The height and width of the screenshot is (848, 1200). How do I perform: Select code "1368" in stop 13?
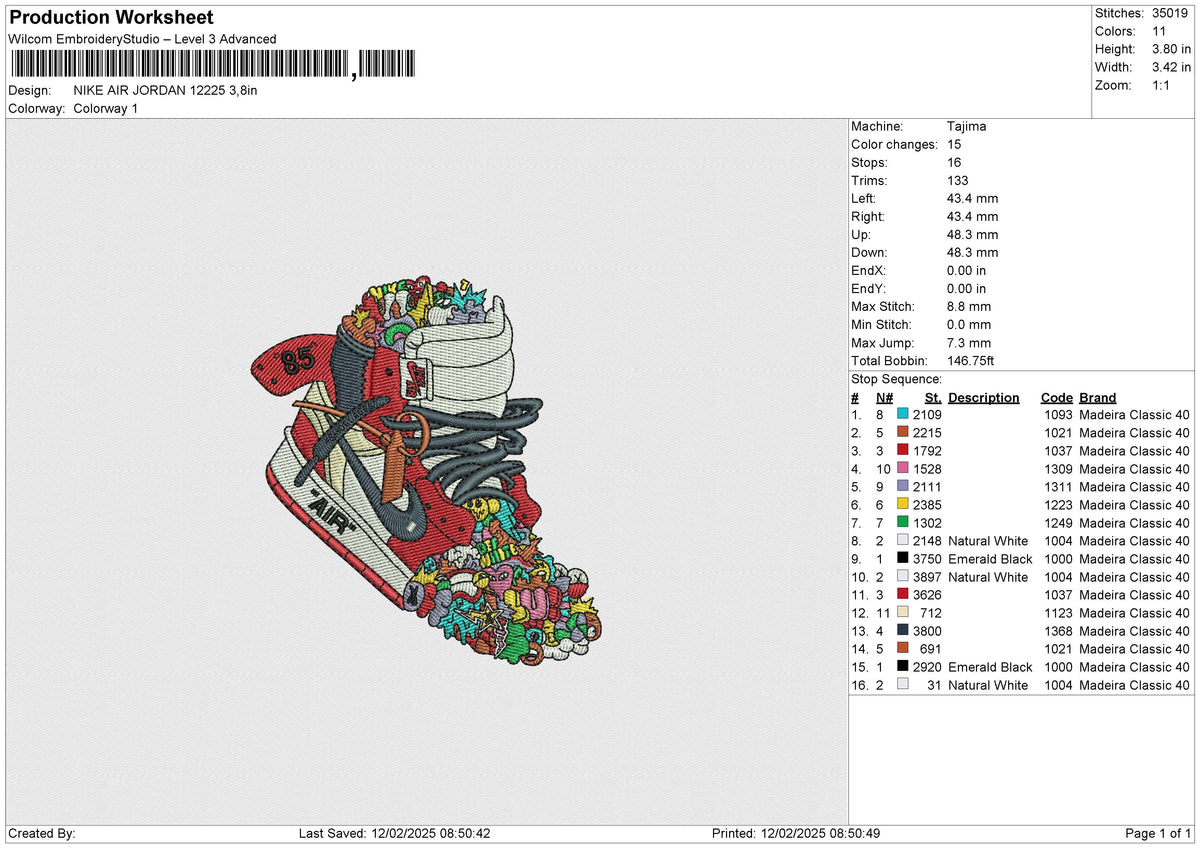[x=1057, y=631]
